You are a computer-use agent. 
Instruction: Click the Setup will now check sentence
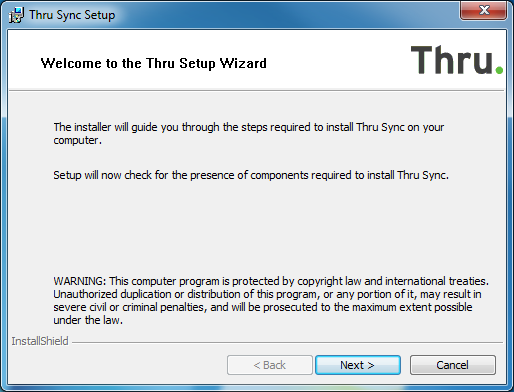(251, 175)
